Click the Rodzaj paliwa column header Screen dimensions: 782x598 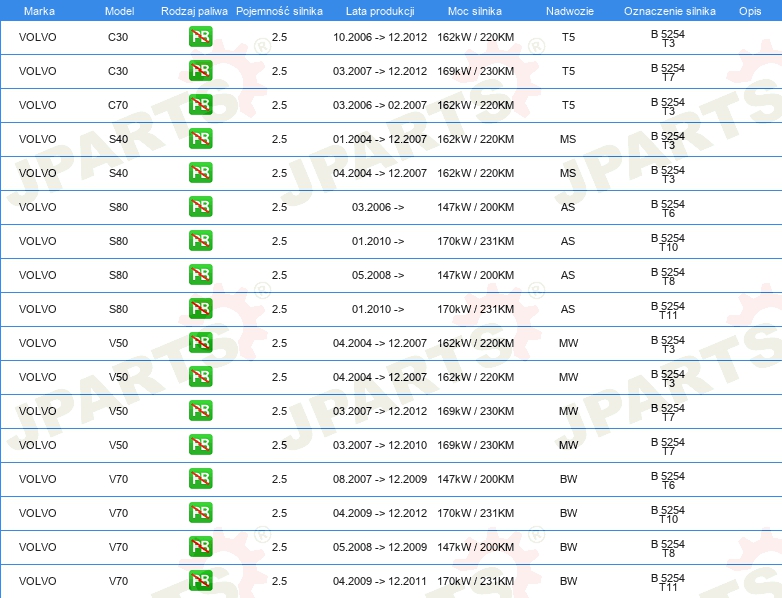pyautogui.click(x=195, y=11)
